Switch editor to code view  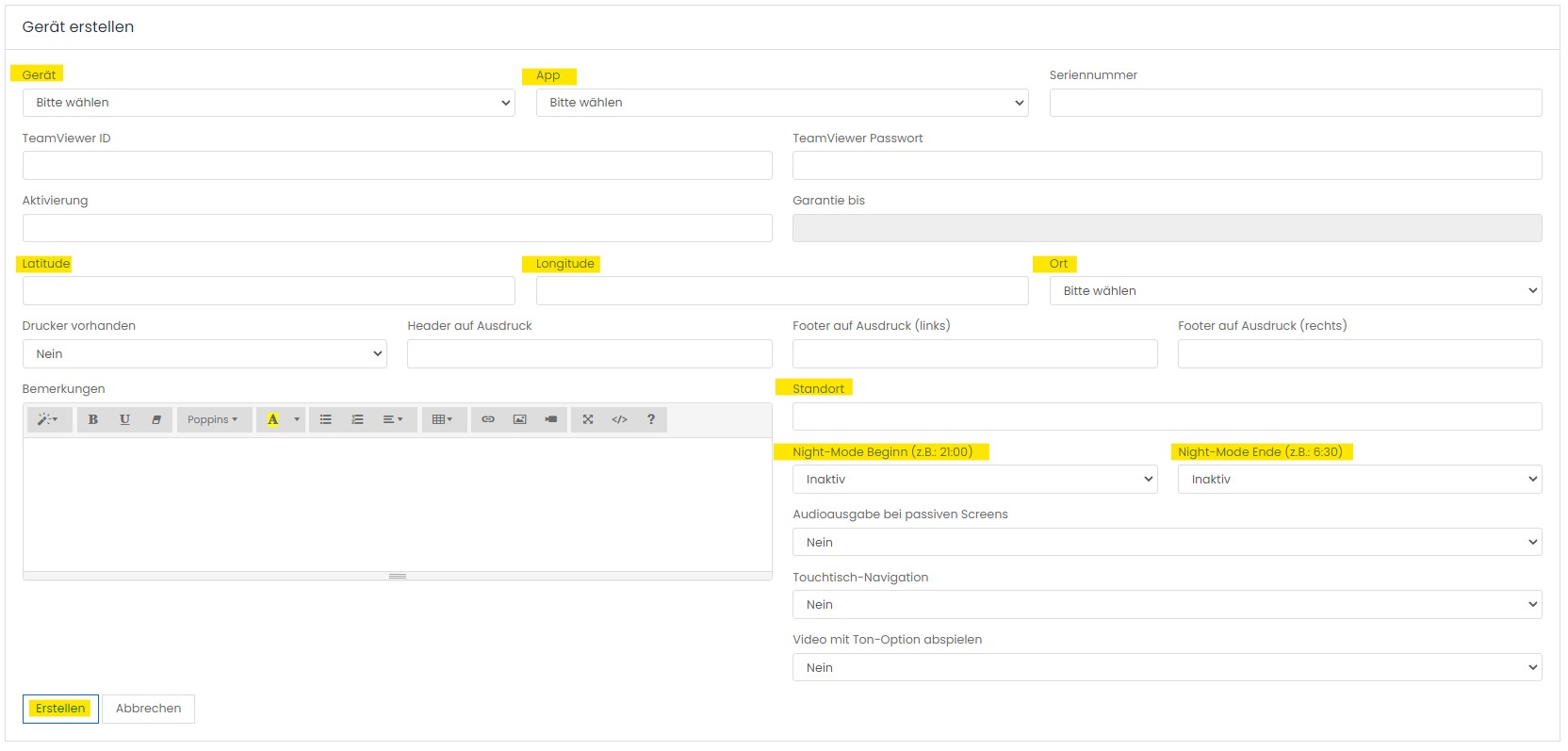[619, 419]
